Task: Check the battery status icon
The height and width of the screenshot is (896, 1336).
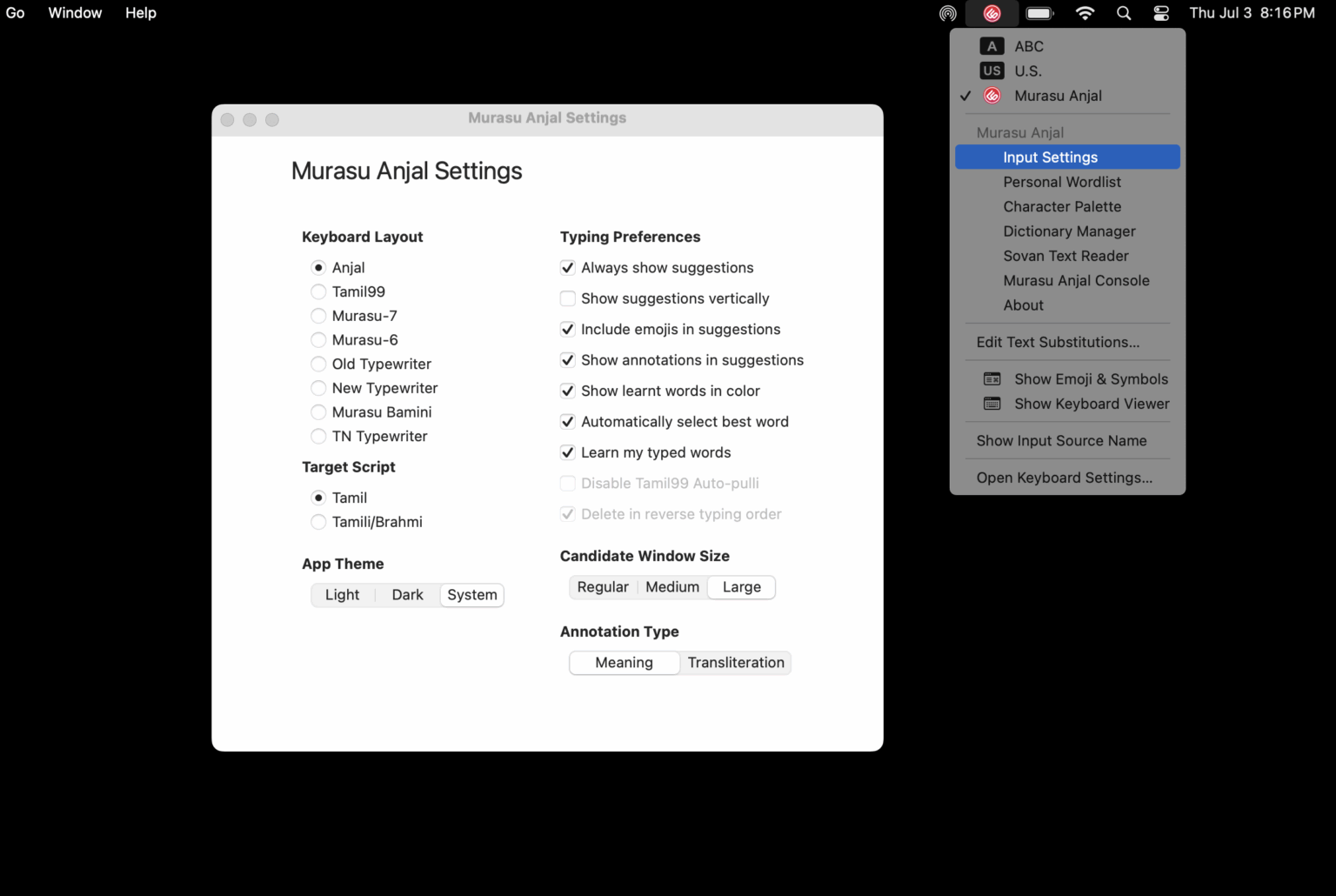Action: (1039, 13)
